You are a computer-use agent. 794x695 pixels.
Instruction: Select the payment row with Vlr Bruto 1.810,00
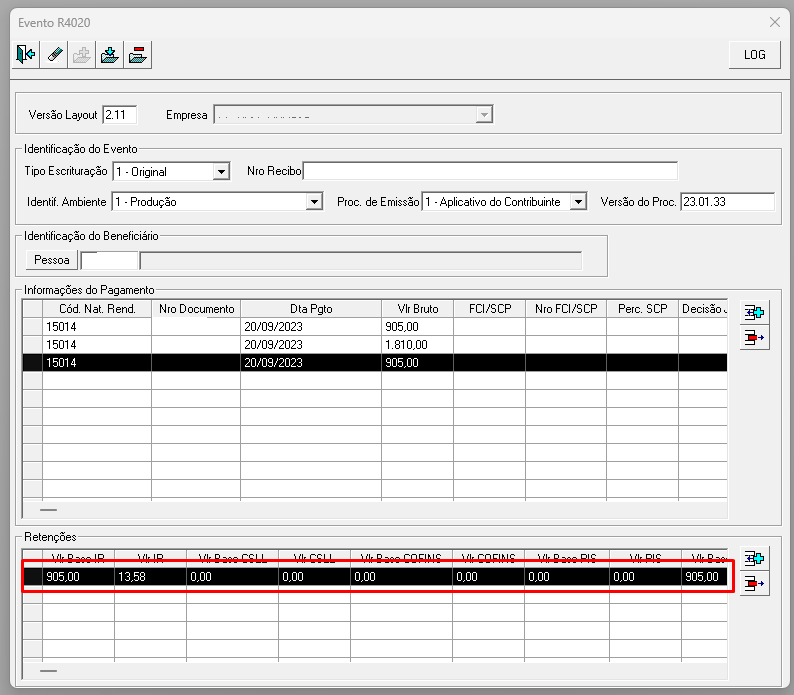(375, 344)
